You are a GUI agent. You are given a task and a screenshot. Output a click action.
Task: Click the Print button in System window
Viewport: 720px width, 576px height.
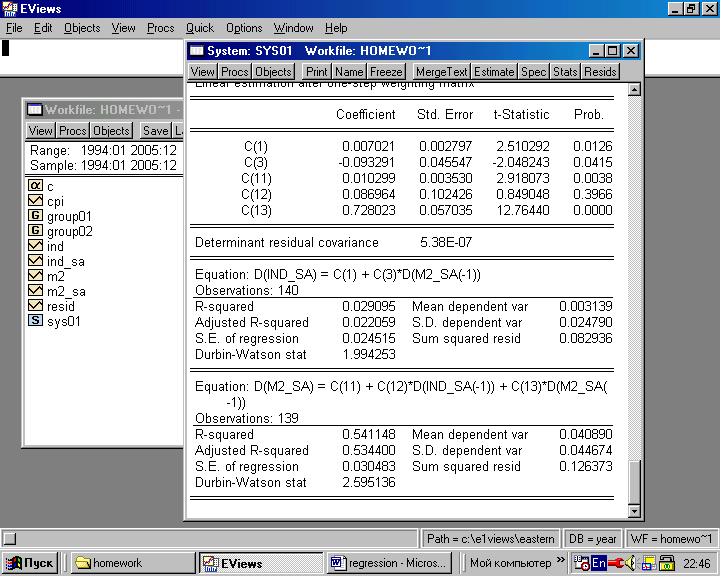pyautogui.click(x=316, y=72)
